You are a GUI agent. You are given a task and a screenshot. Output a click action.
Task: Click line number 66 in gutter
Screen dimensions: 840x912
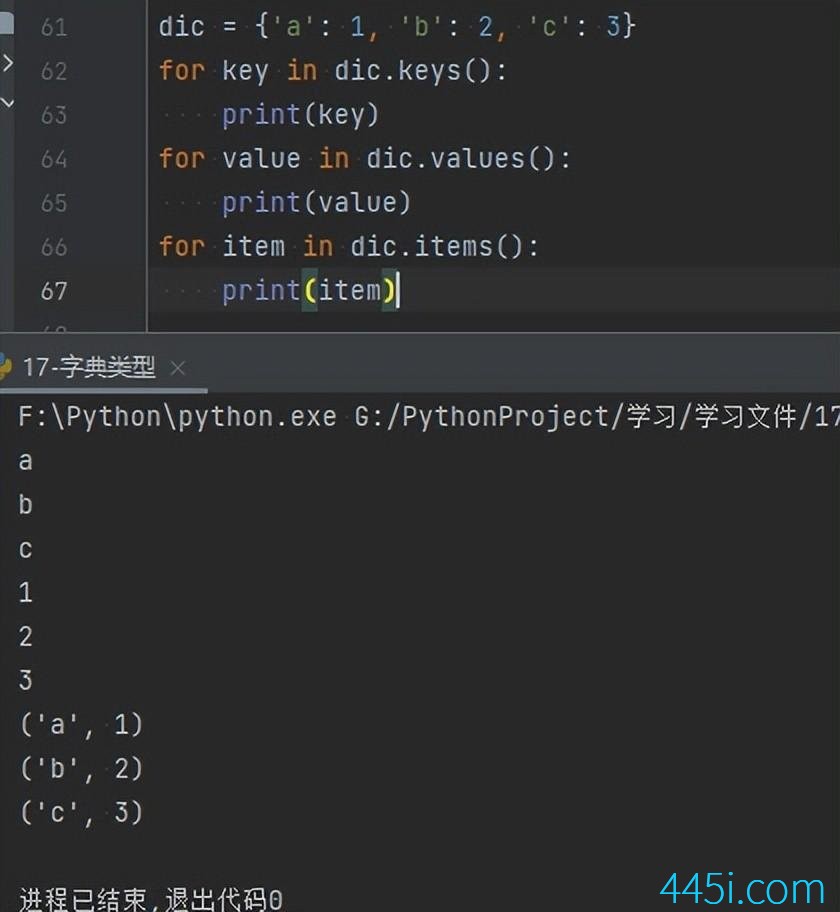coord(54,247)
